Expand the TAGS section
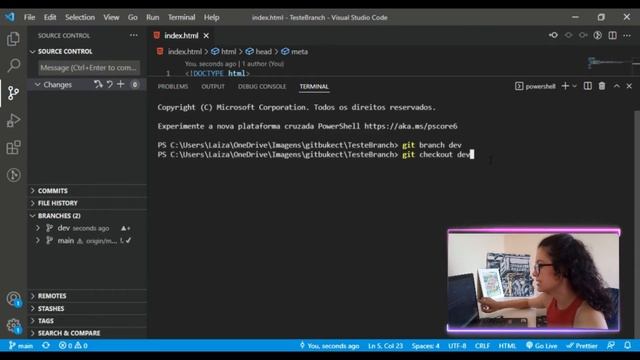This screenshot has width=640, height=360. click(32, 321)
